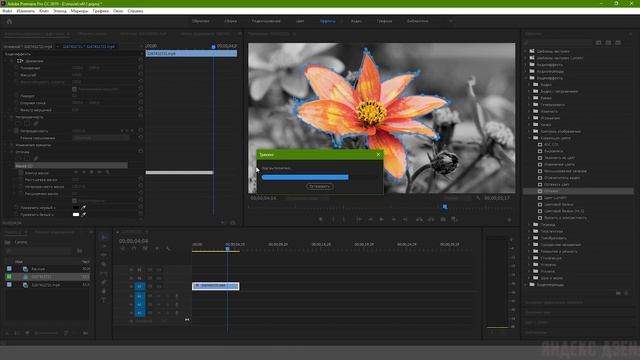Viewport: 640px width, 360px height.
Task: Open the white color swatch
Action: (x=76, y=214)
